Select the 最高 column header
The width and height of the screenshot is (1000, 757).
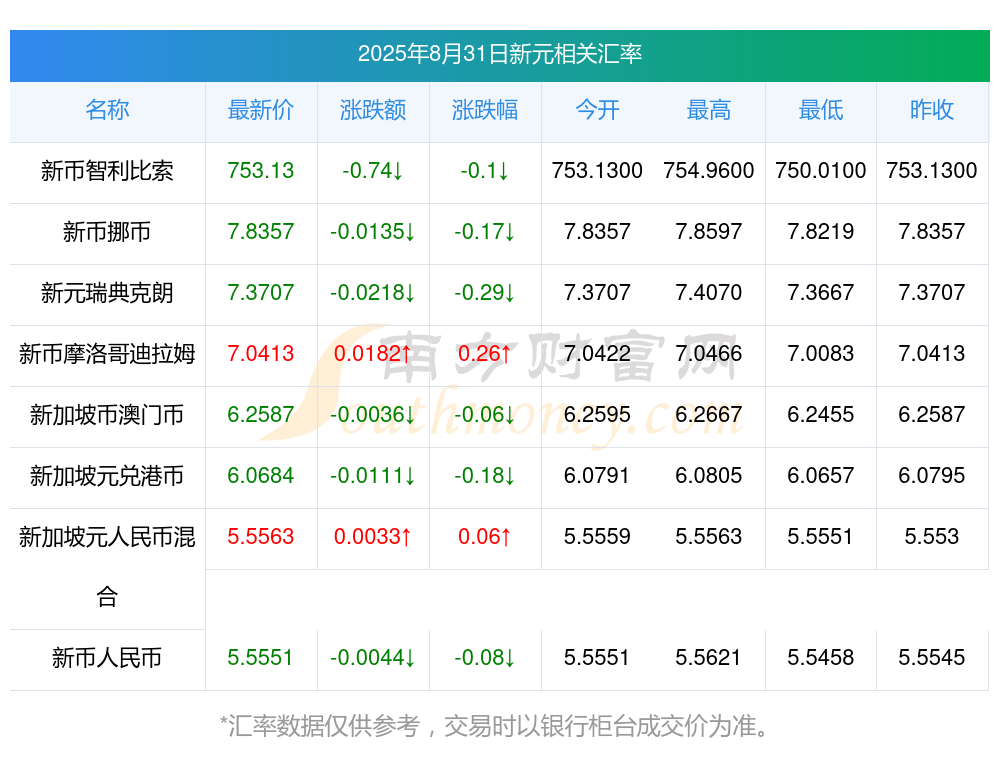click(x=709, y=110)
